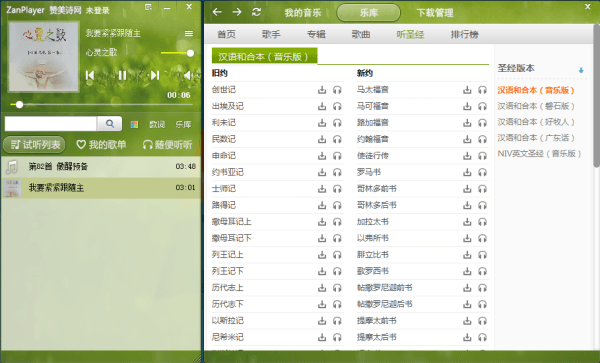Switch to the 排行榜 tab
The width and height of the screenshot is (600, 363).
(465, 34)
